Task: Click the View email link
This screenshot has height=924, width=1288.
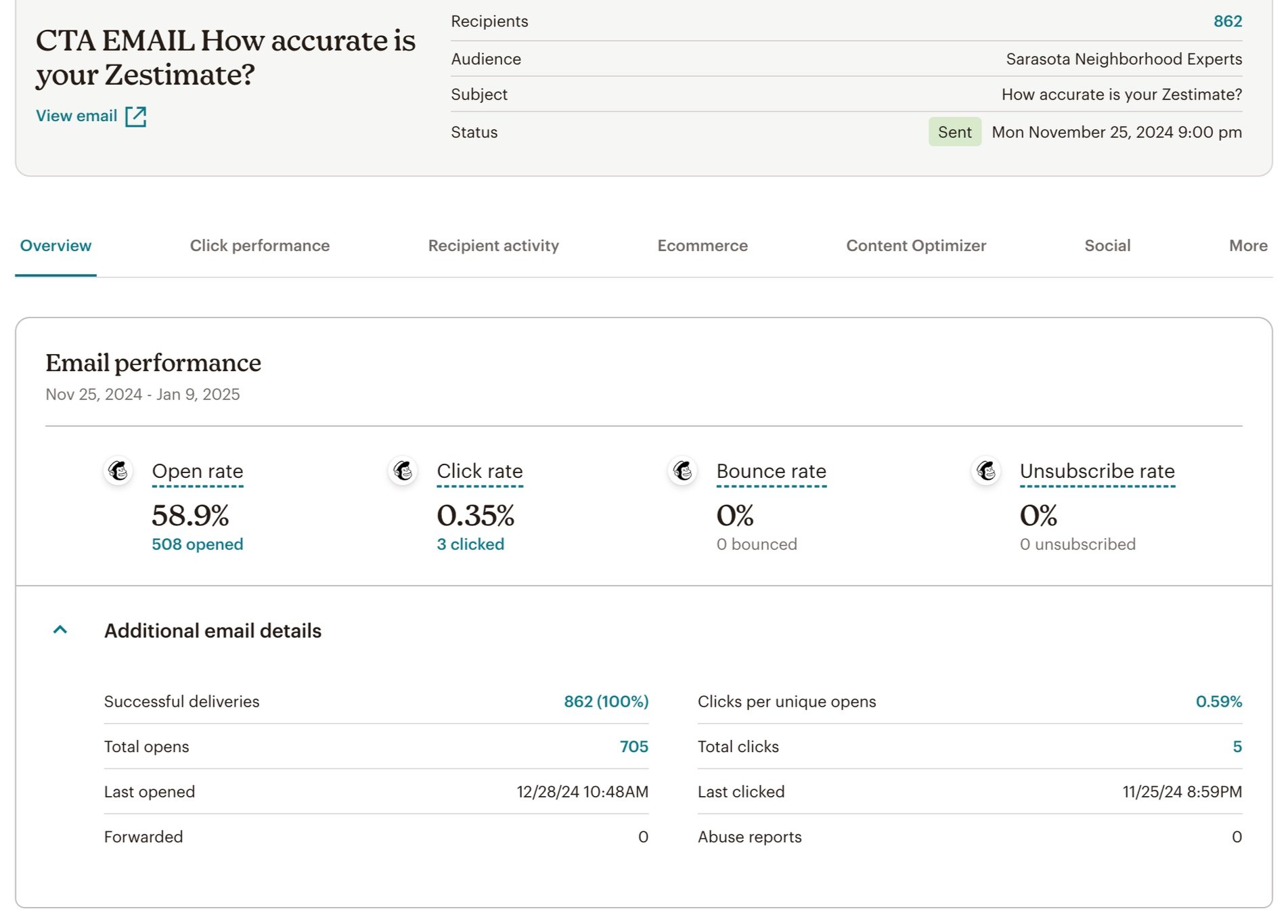Action: [76, 116]
